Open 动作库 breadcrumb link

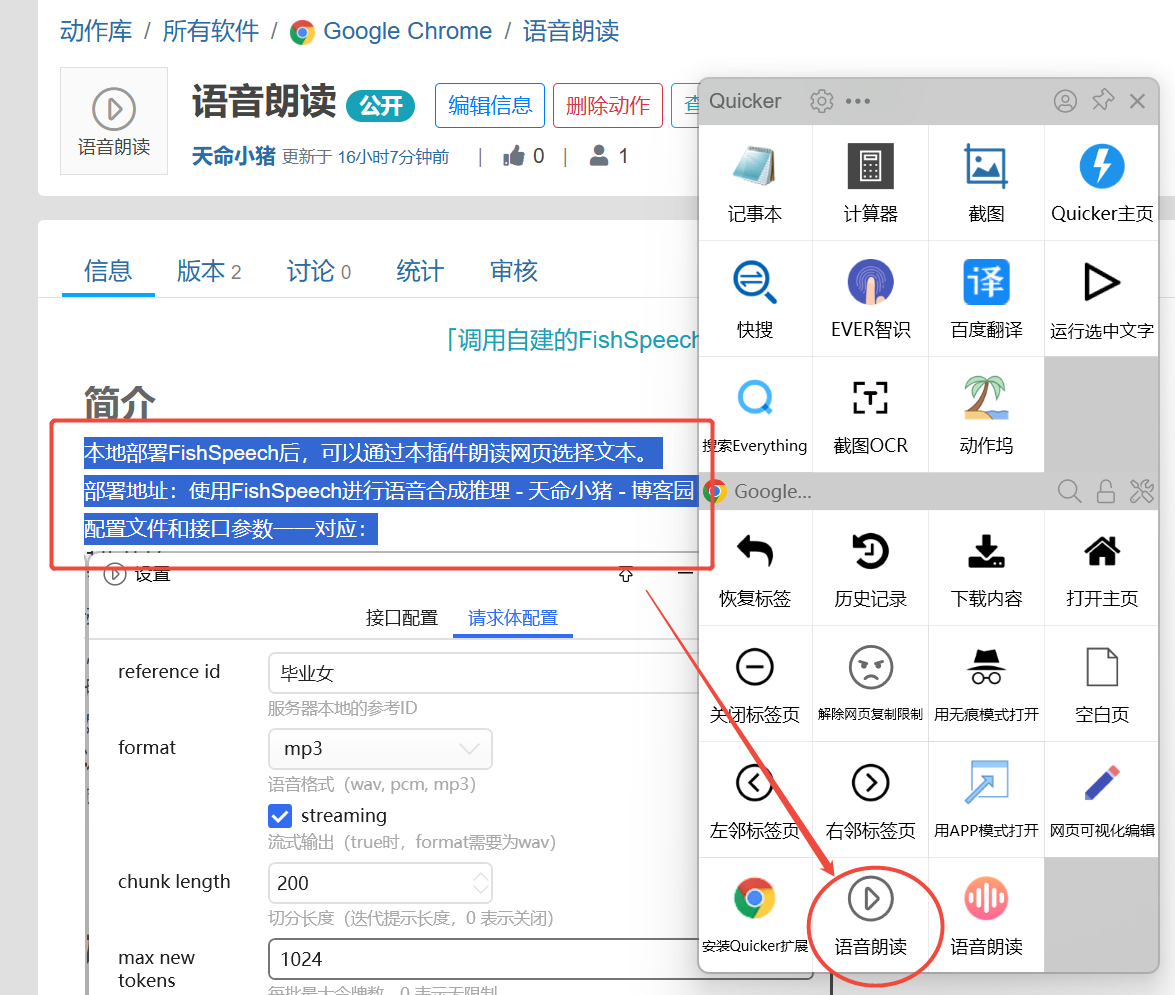tap(96, 31)
